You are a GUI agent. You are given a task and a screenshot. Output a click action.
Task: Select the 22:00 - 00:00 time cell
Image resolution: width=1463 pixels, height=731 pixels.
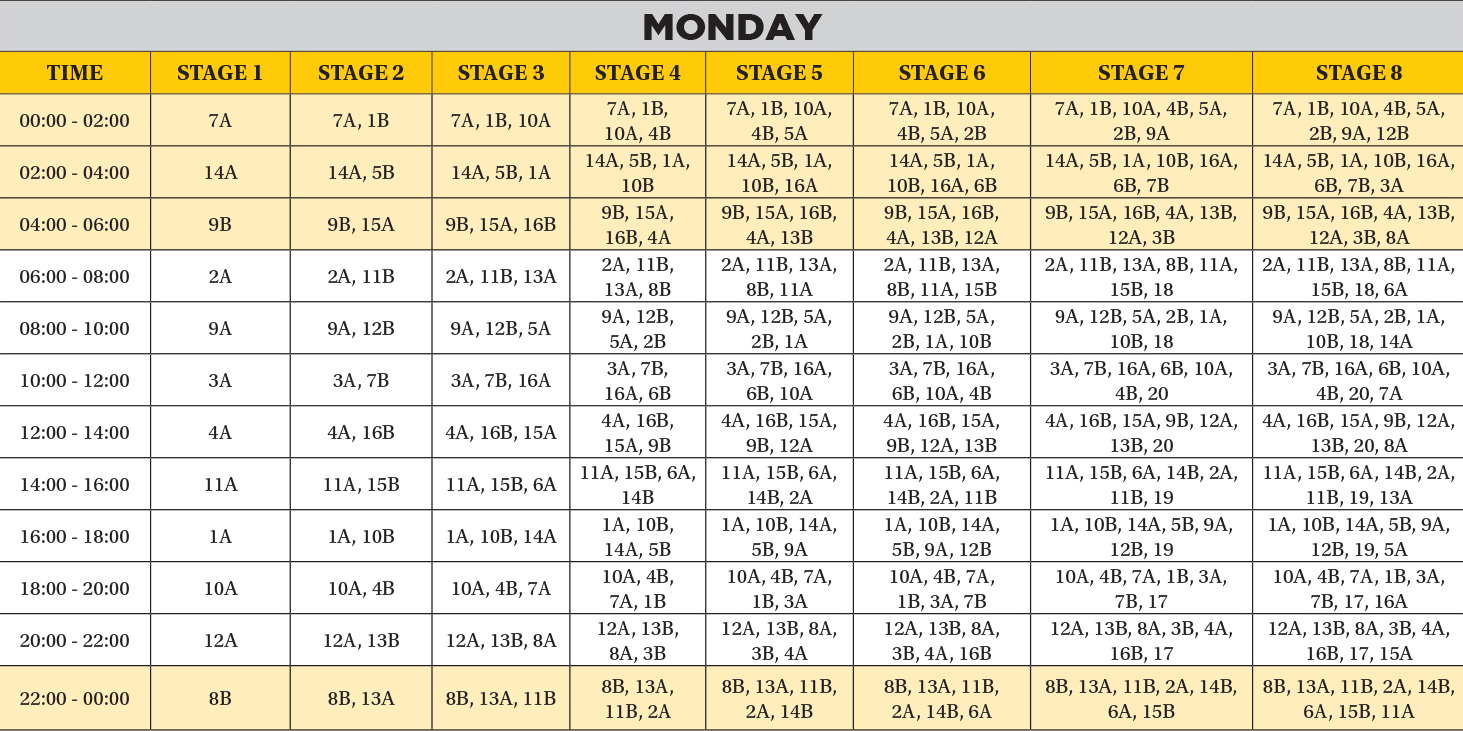click(75, 699)
